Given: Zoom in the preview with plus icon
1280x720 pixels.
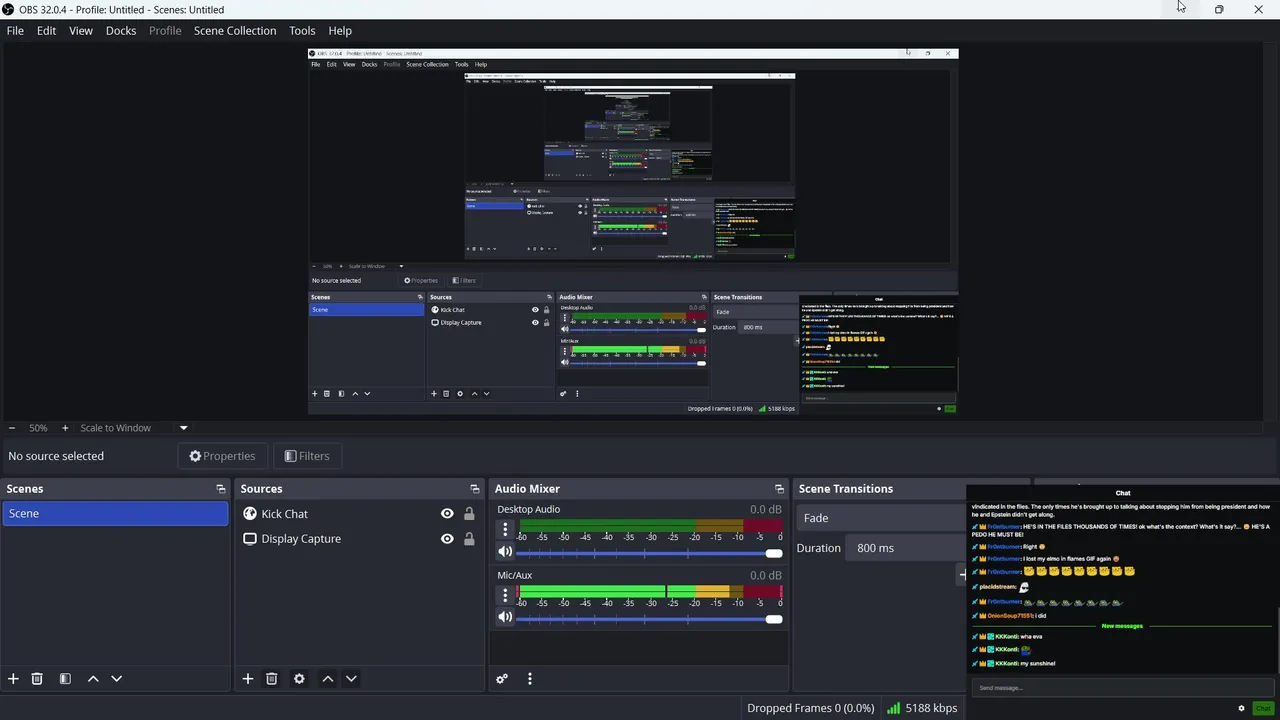Looking at the screenshot, I should coord(65,428).
